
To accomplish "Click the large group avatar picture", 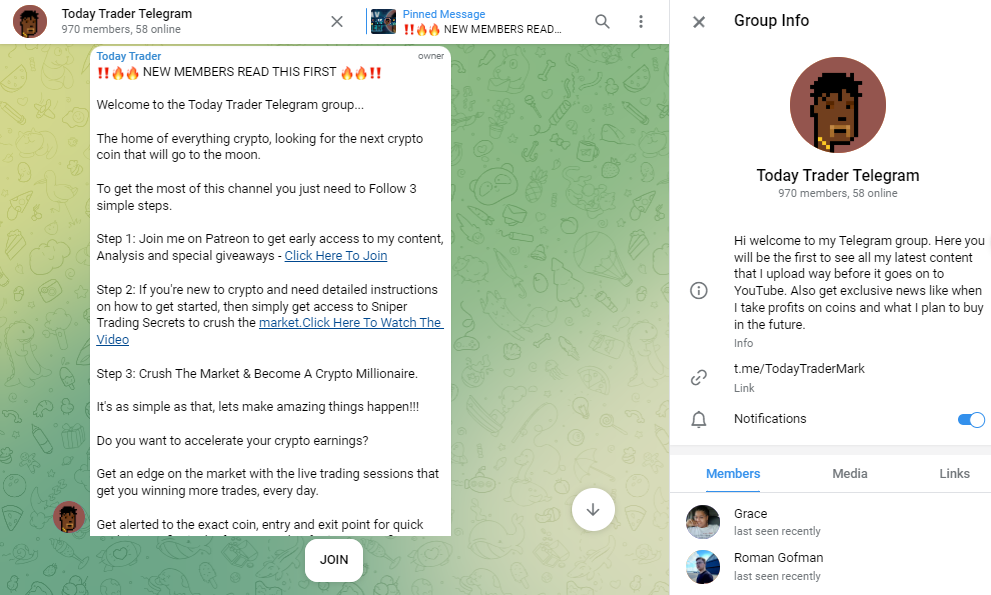I will tap(837, 105).
